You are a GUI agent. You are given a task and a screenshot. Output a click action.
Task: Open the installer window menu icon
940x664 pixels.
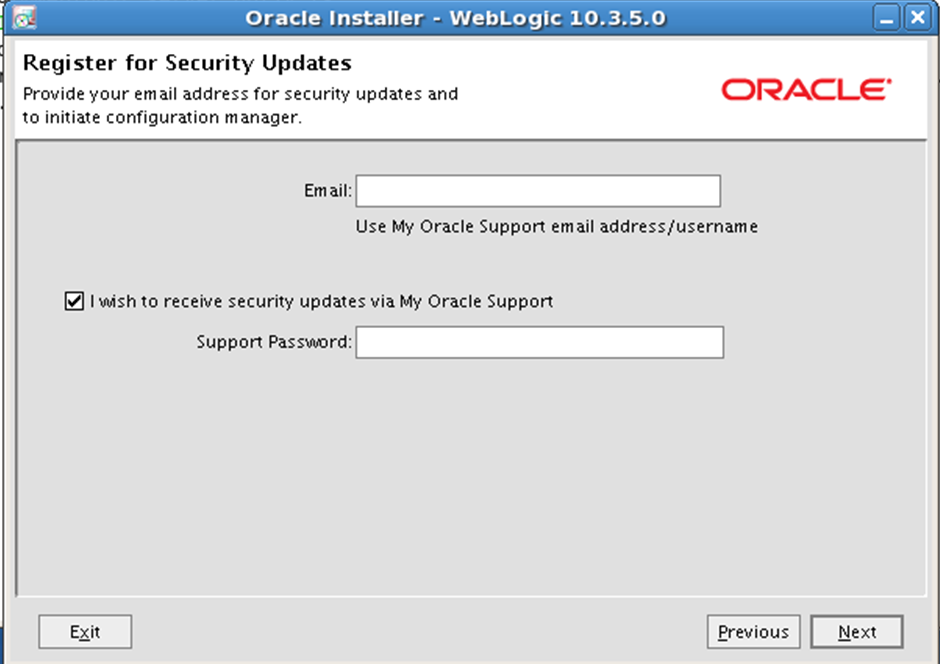point(24,17)
